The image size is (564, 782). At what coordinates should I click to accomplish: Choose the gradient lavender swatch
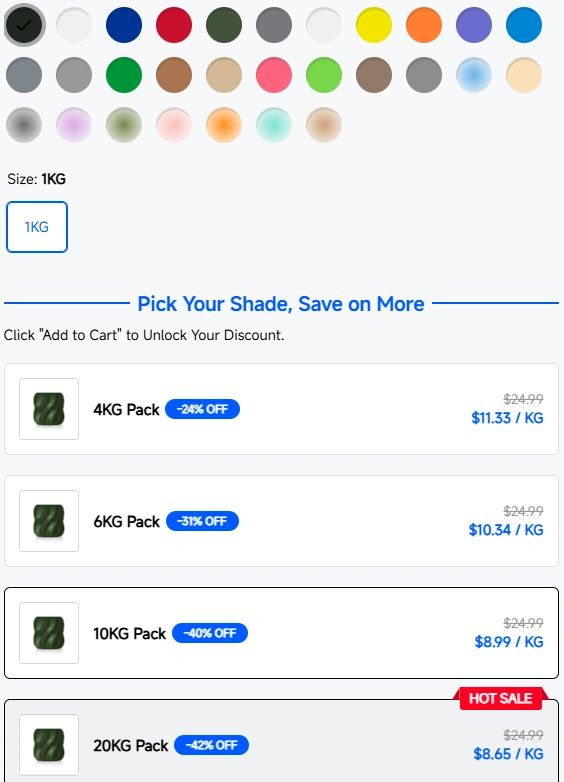pyautogui.click(x=74, y=125)
